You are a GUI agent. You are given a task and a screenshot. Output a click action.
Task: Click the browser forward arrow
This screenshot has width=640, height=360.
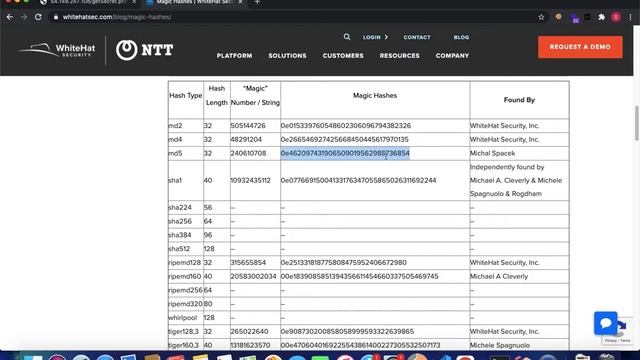[24, 17]
